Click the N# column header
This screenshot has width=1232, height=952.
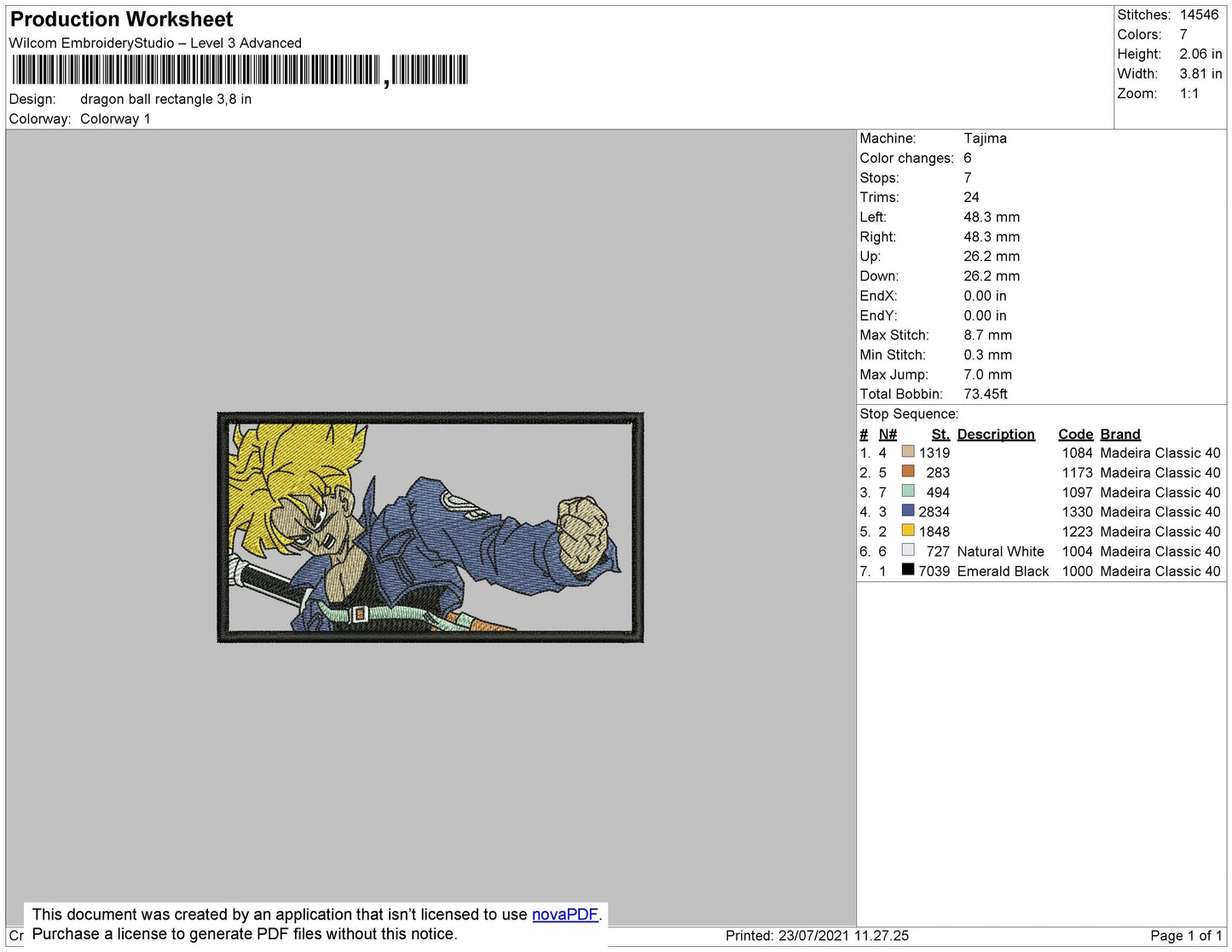click(x=888, y=434)
